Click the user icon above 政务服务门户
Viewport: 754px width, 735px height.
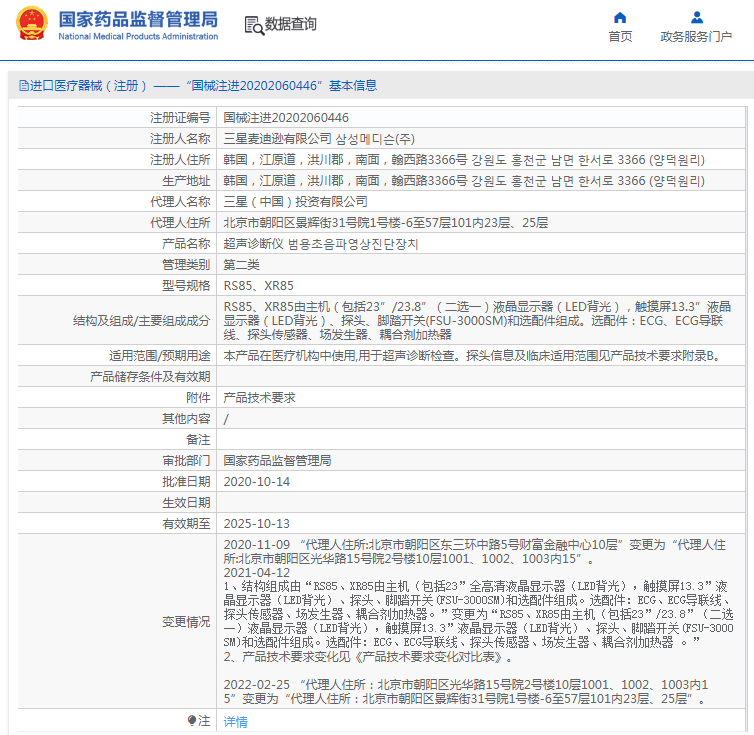click(x=696, y=17)
